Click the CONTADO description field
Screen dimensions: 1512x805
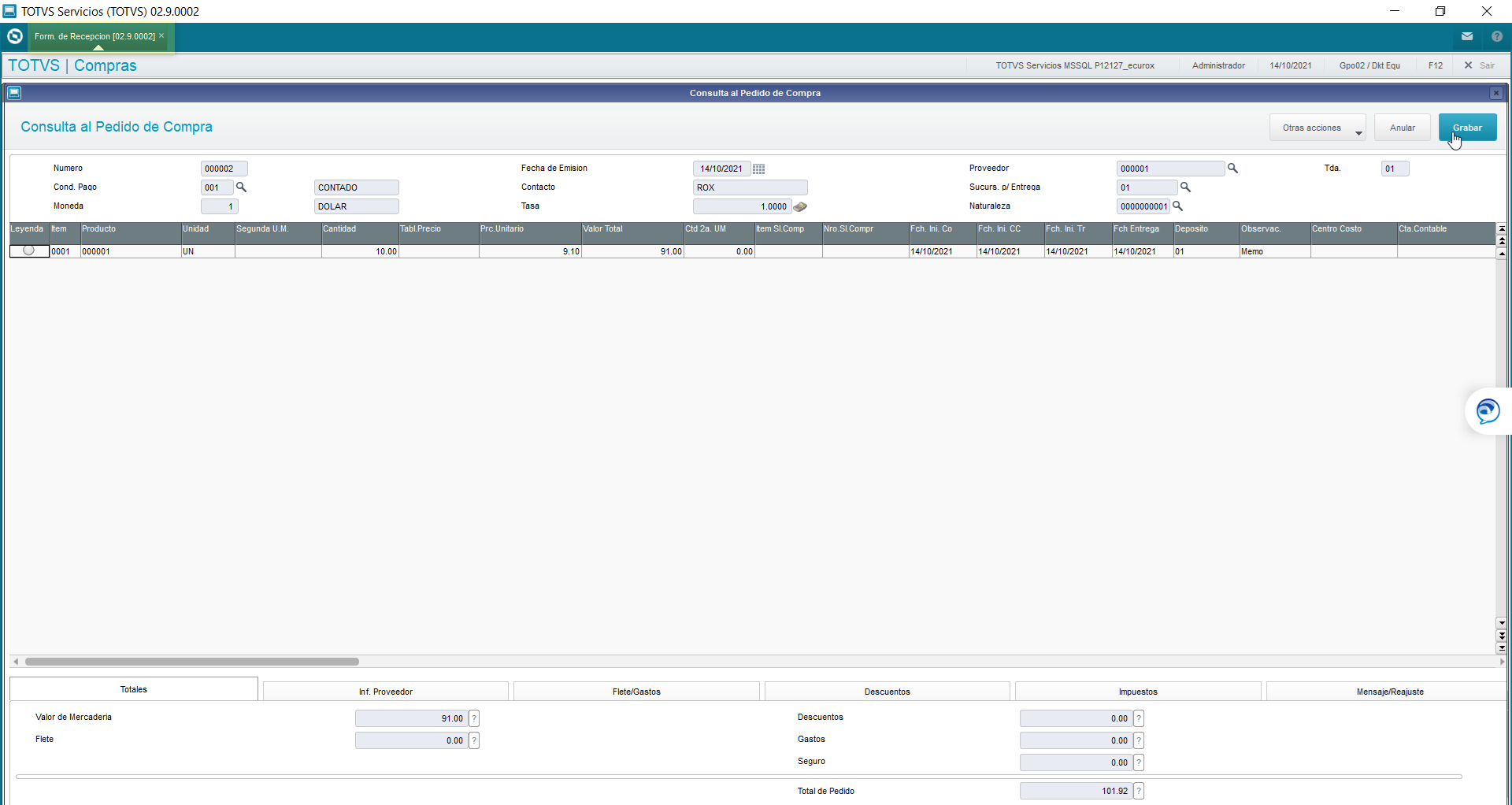click(357, 187)
